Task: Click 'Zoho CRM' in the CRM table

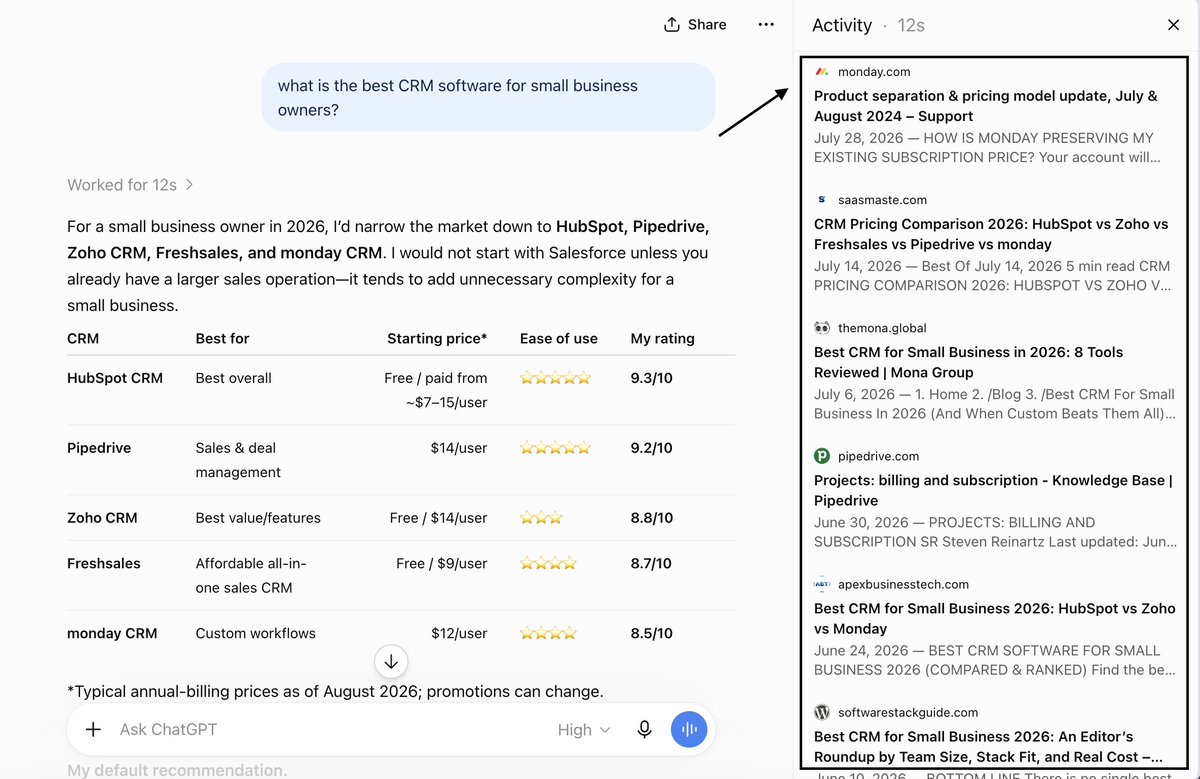Action: [102, 518]
